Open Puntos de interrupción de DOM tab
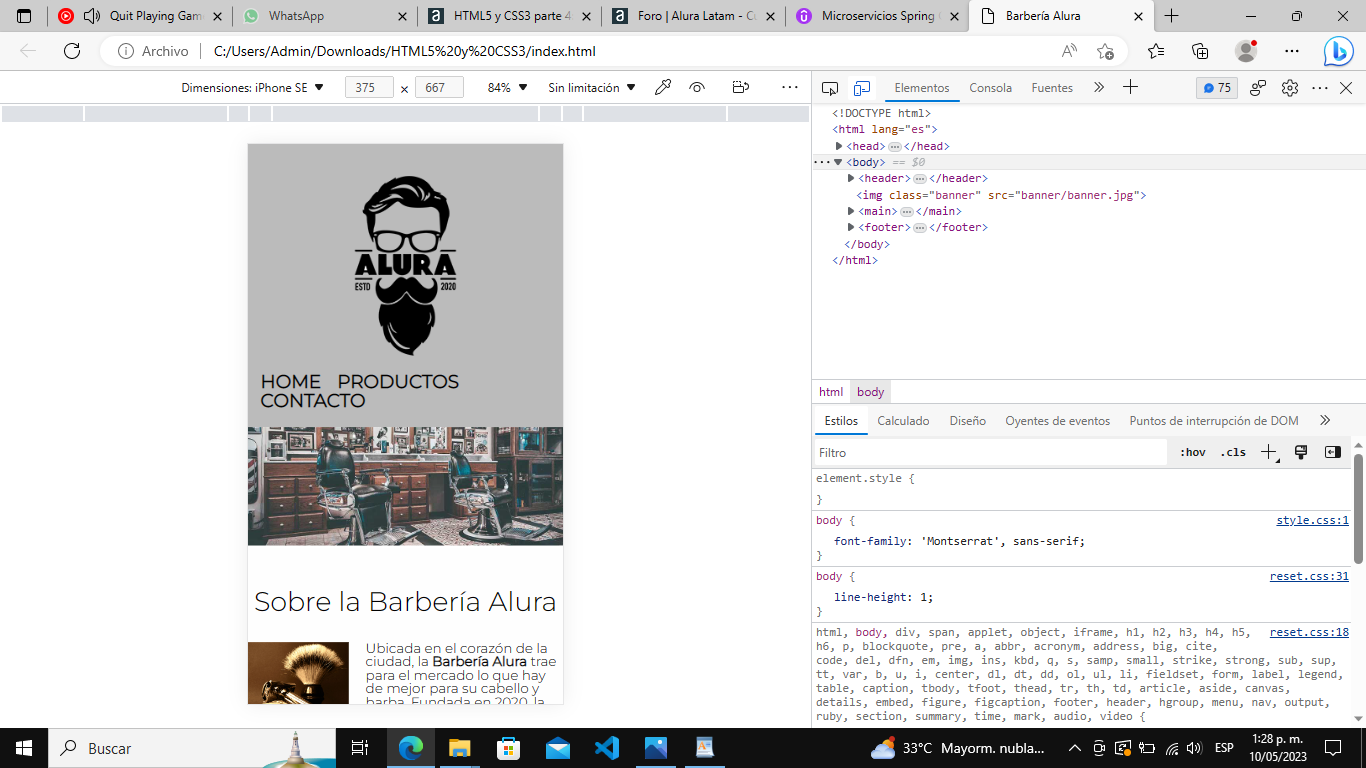Image resolution: width=1366 pixels, height=768 pixels. tap(1214, 421)
